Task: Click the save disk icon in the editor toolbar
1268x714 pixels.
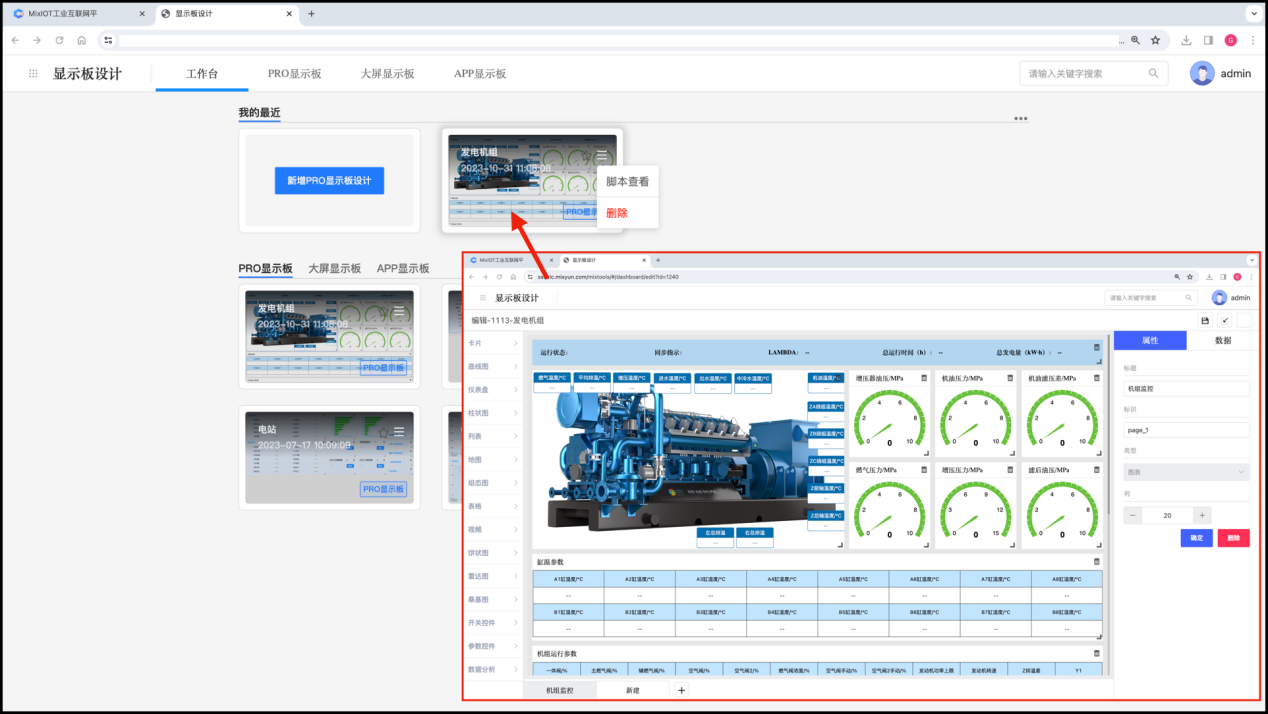Action: tap(1205, 320)
